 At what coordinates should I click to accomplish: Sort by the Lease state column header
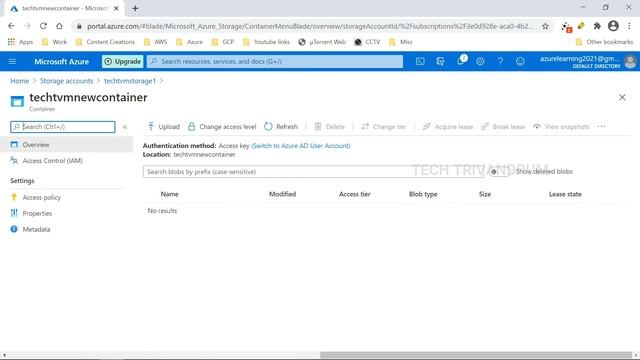click(x=565, y=194)
